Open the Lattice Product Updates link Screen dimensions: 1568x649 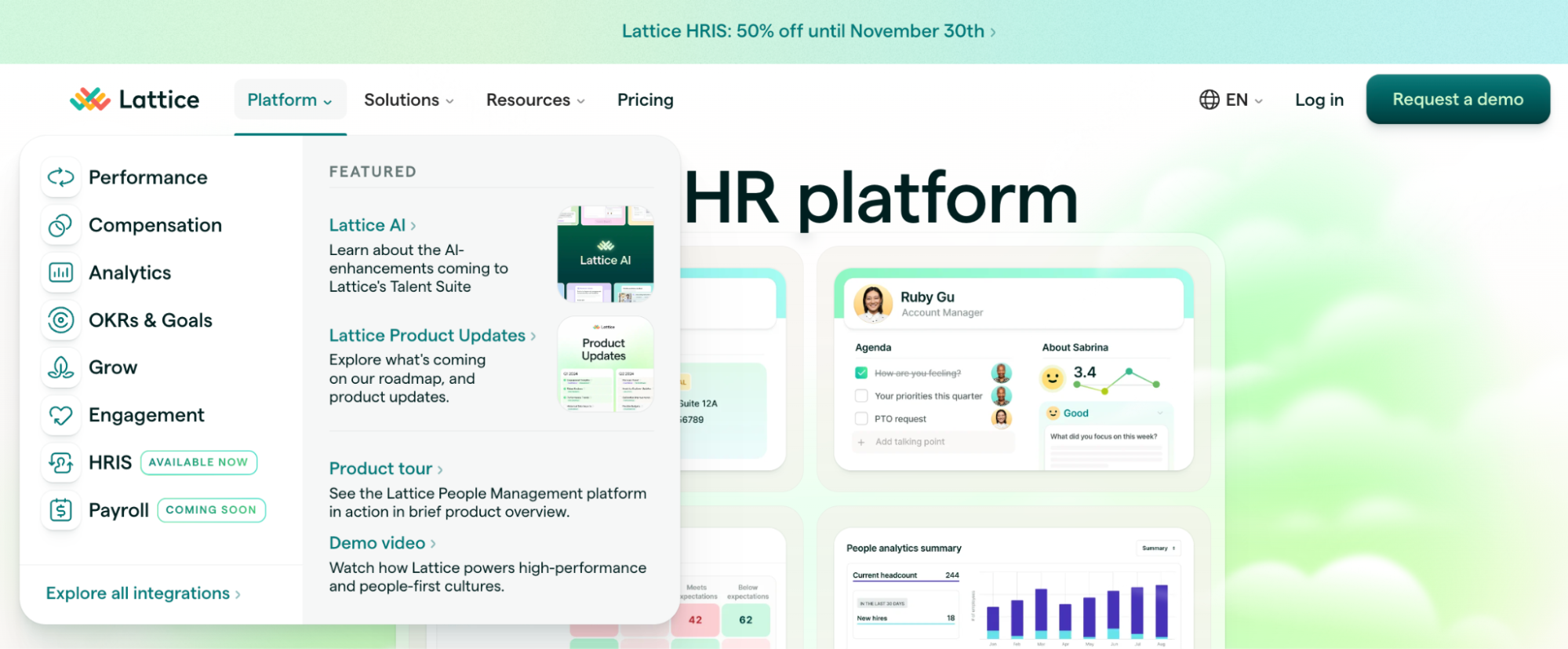[x=432, y=335]
